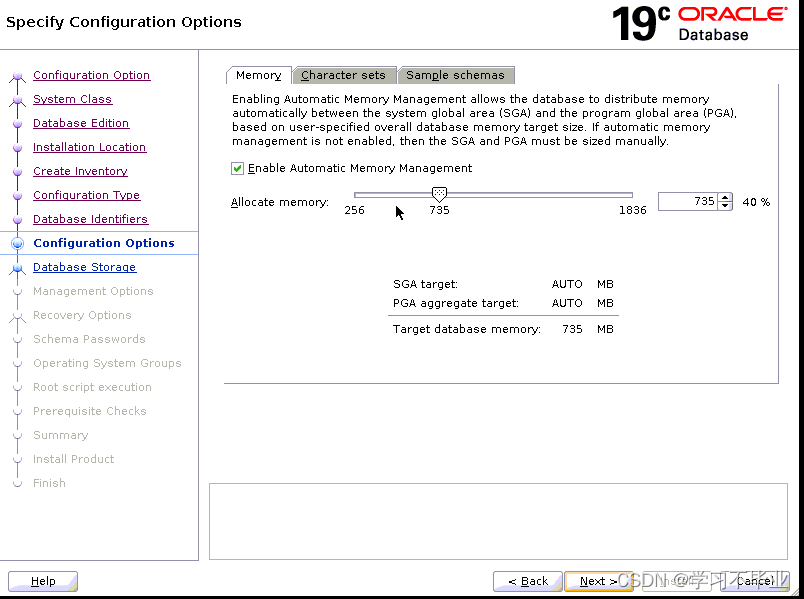
Task: Increase memory using the up spinner arrow
Action: (x=725, y=197)
